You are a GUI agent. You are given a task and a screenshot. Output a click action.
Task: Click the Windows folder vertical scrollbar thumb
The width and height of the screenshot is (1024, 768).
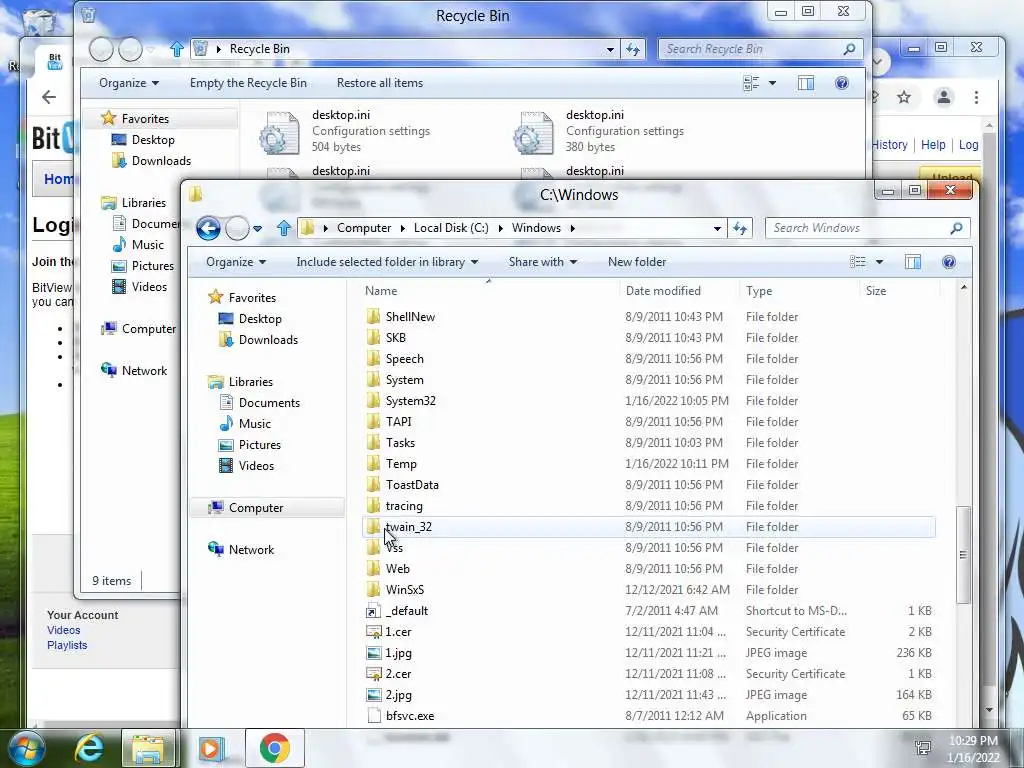tap(963, 554)
